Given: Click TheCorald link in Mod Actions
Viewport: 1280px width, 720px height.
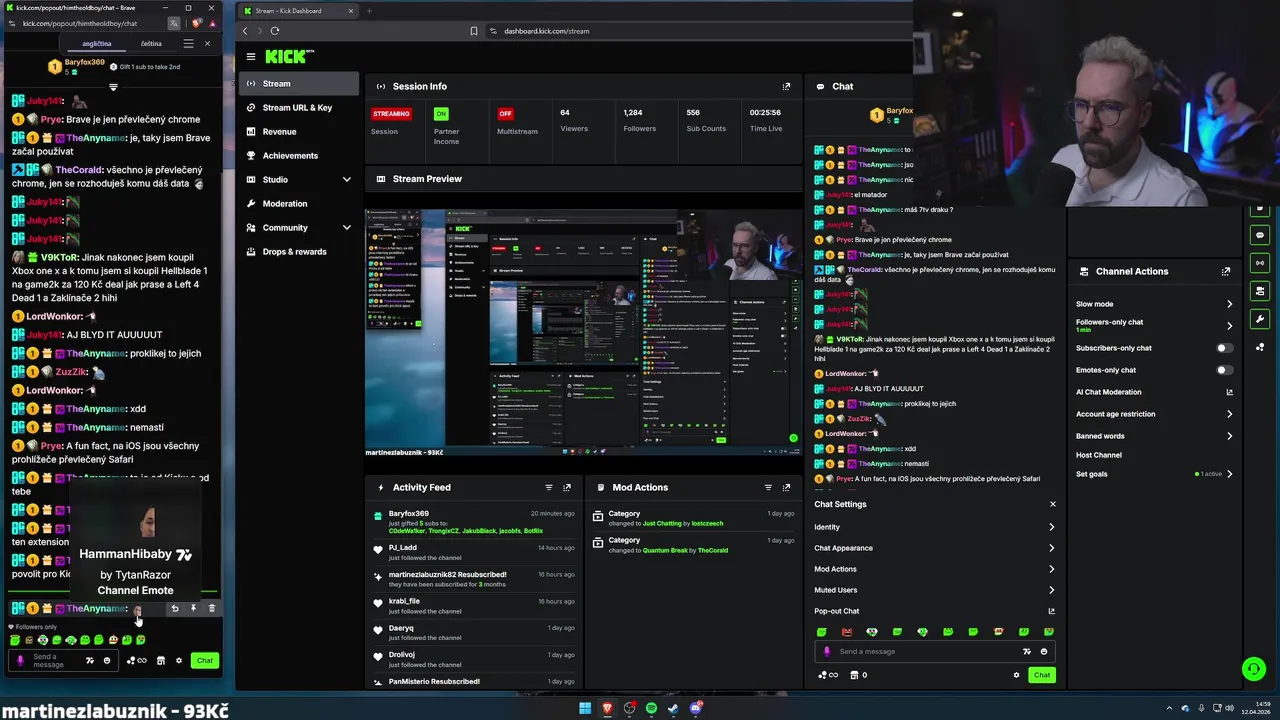Looking at the screenshot, I should 713,550.
